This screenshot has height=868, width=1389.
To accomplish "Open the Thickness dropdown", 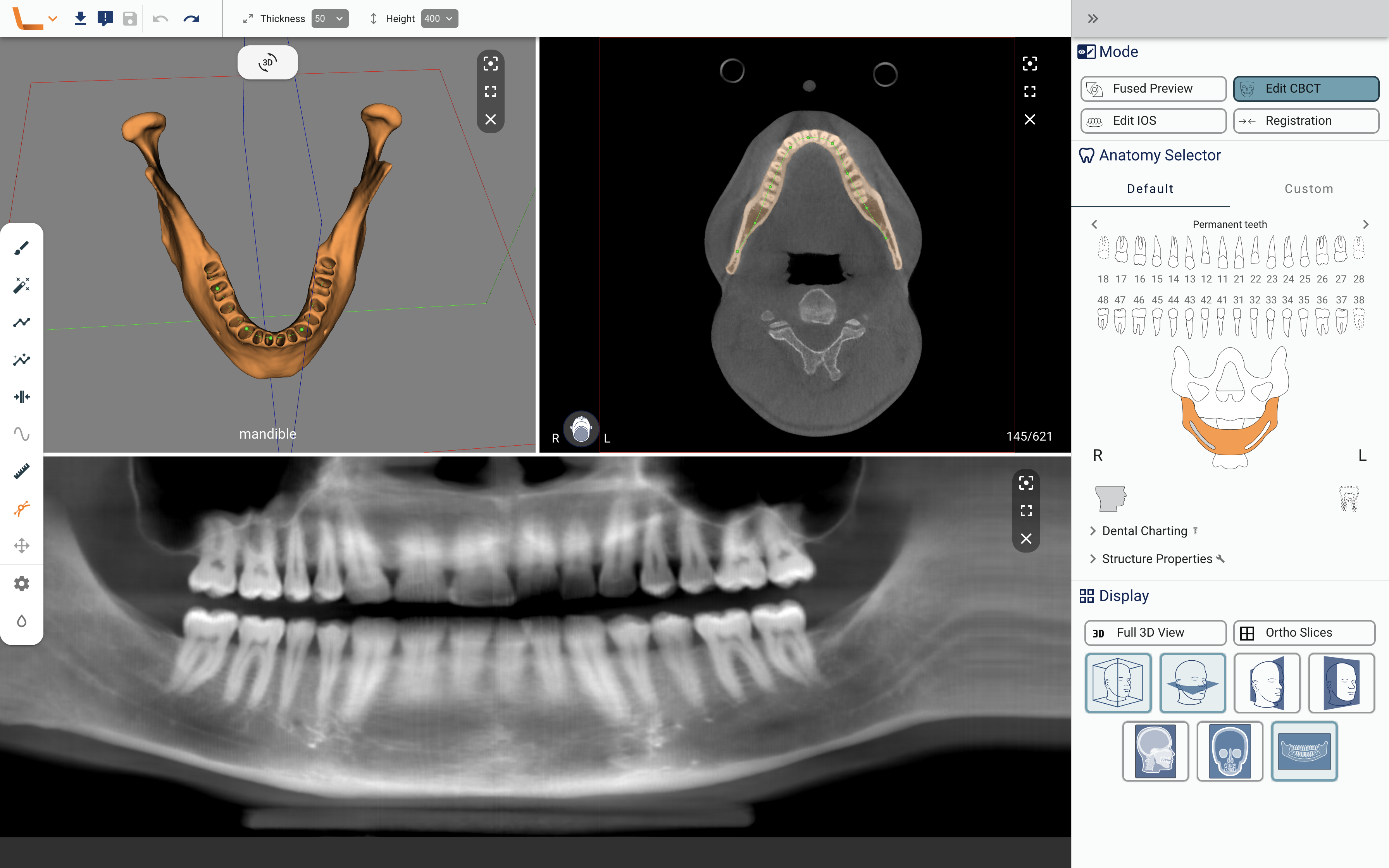I will (x=330, y=18).
